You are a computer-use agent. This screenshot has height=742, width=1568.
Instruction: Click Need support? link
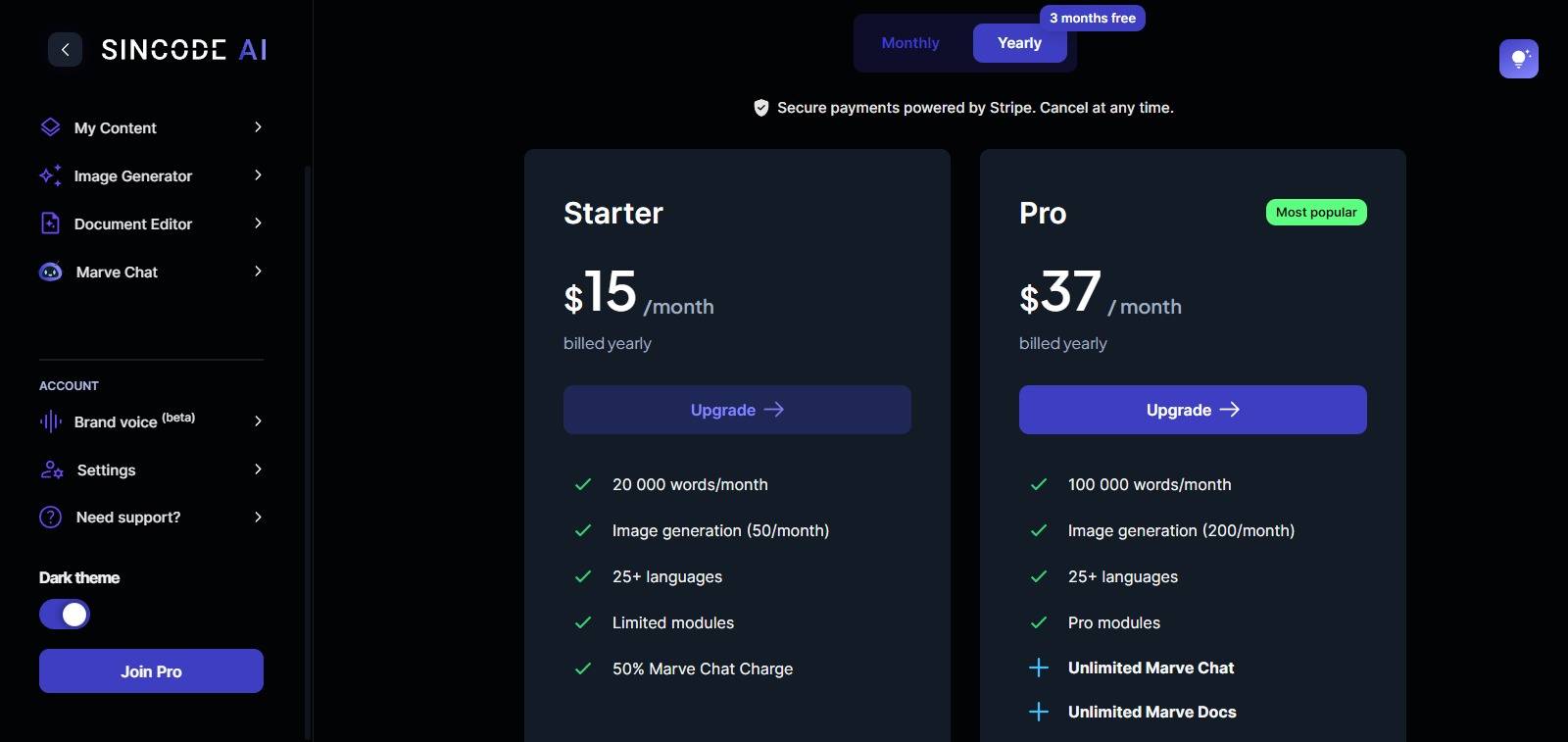128,518
